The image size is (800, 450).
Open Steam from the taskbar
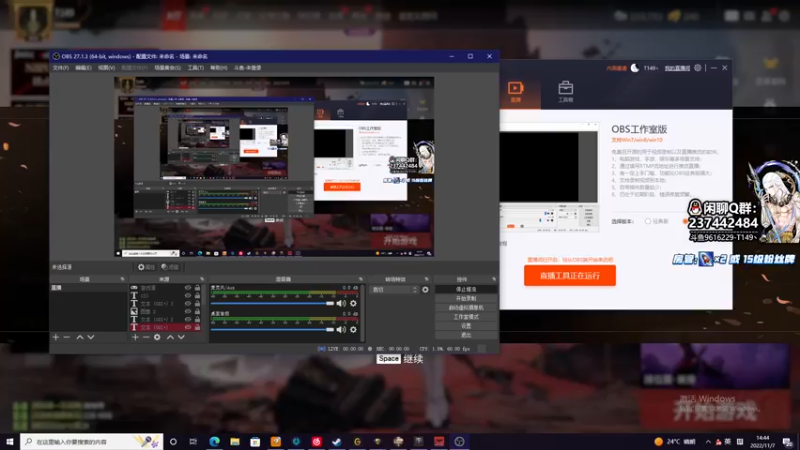click(337, 441)
